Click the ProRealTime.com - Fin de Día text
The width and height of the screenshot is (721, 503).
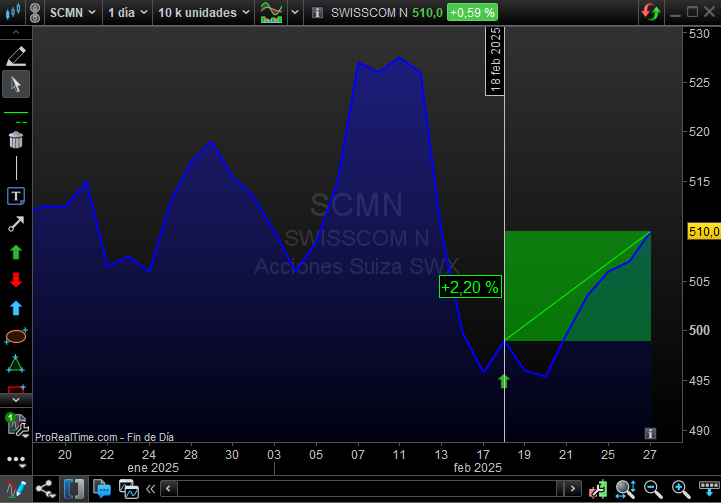coord(104,437)
